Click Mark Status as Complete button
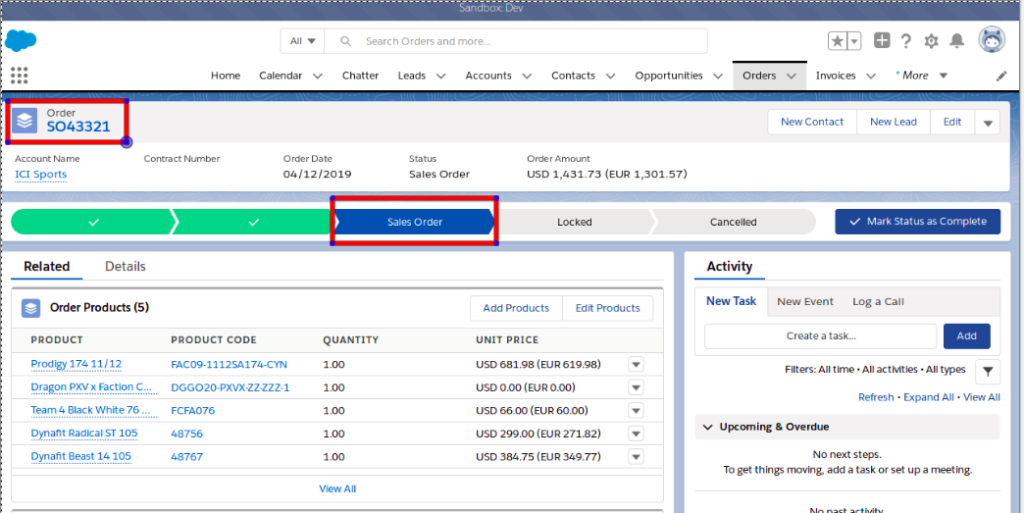The image size is (1024, 513). pos(917,221)
